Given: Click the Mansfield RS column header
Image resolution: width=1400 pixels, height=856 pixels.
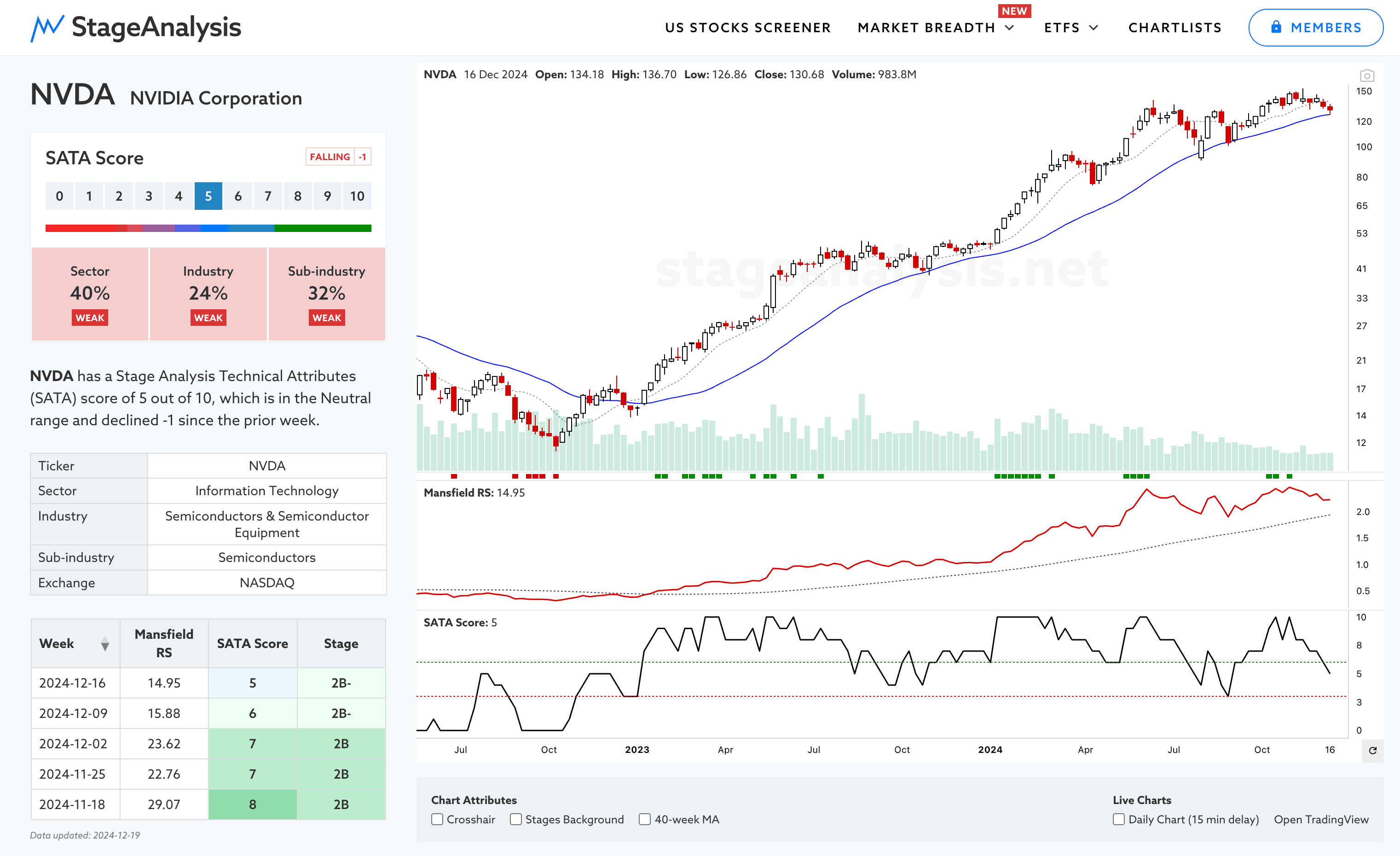Looking at the screenshot, I should point(164,643).
